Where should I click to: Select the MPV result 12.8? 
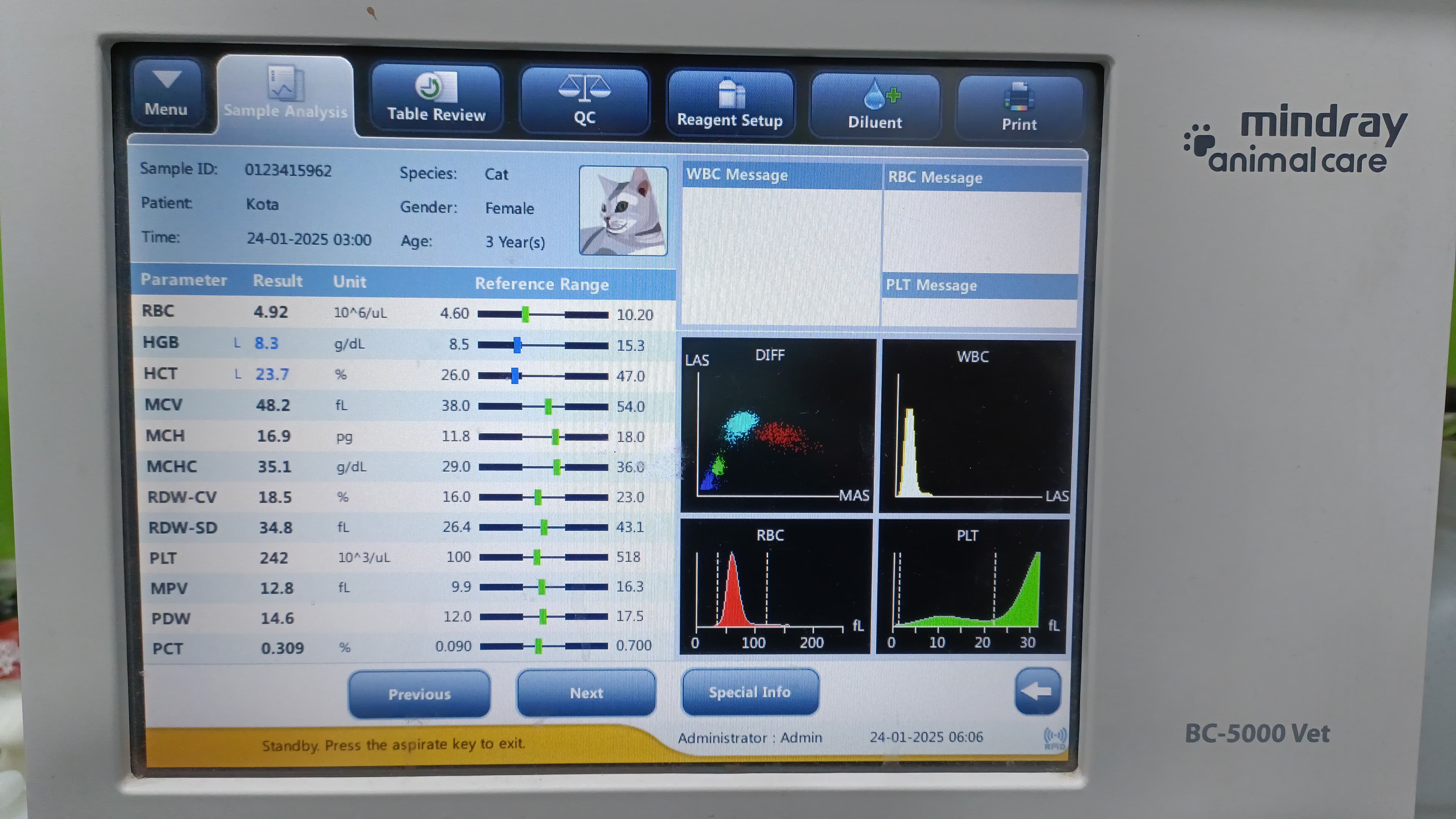[276, 588]
